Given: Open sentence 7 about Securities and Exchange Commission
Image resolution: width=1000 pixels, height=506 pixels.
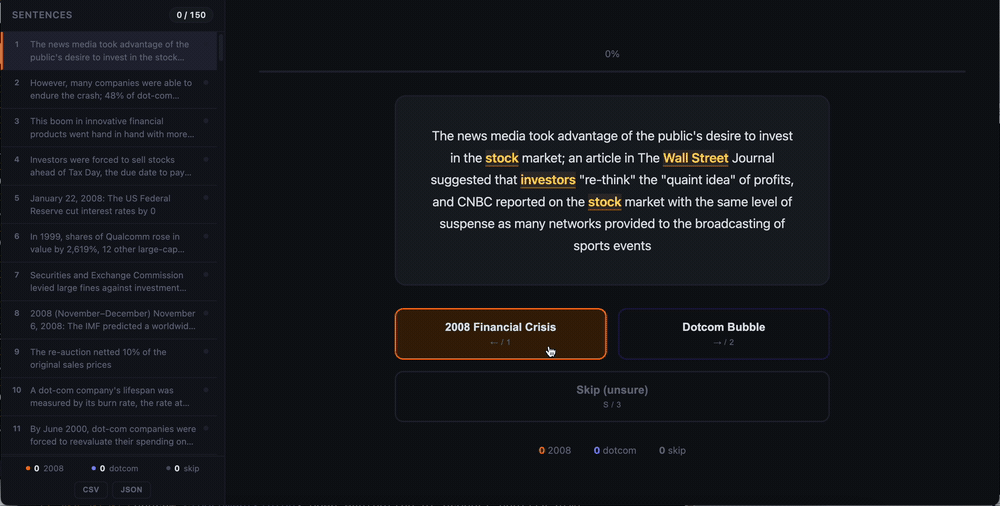Looking at the screenshot, I should pos(108,281).
